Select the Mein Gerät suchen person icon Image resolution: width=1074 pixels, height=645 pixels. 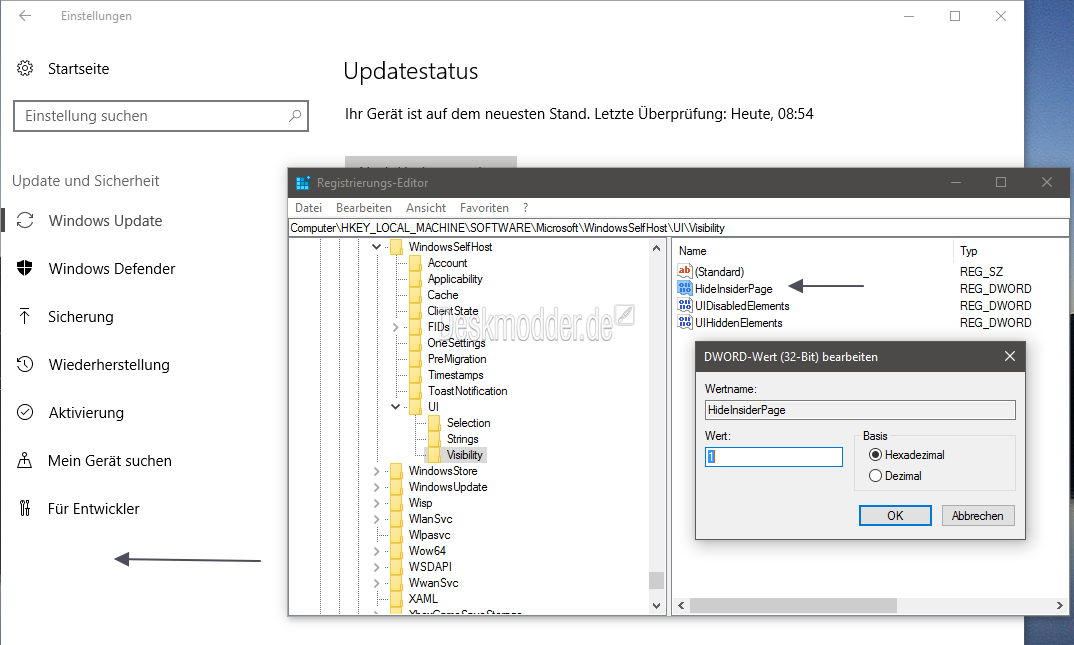25,460
